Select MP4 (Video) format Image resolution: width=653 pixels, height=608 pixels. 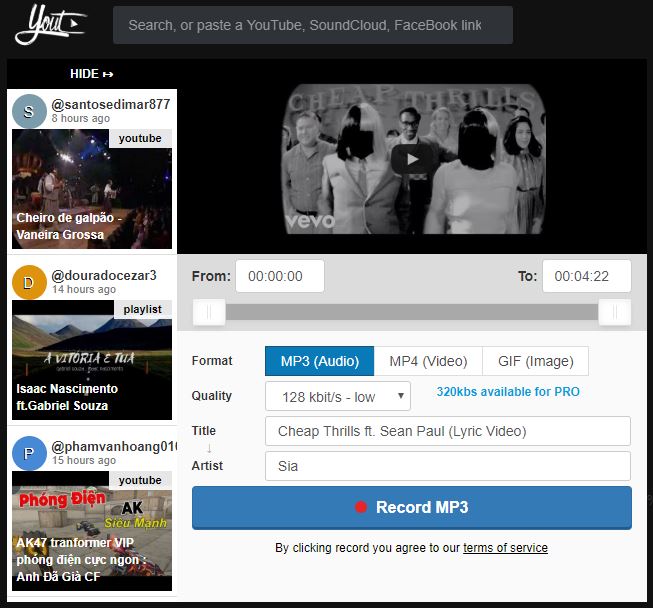[x=428, y=361]
